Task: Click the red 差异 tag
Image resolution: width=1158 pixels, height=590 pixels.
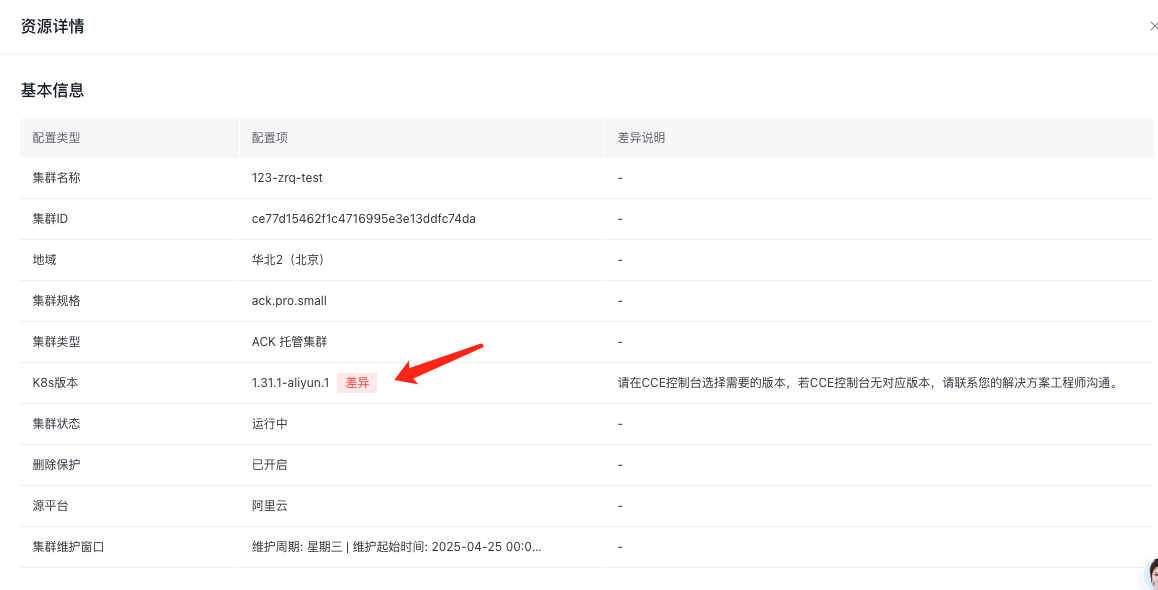Action: click(x=357, y=383)
